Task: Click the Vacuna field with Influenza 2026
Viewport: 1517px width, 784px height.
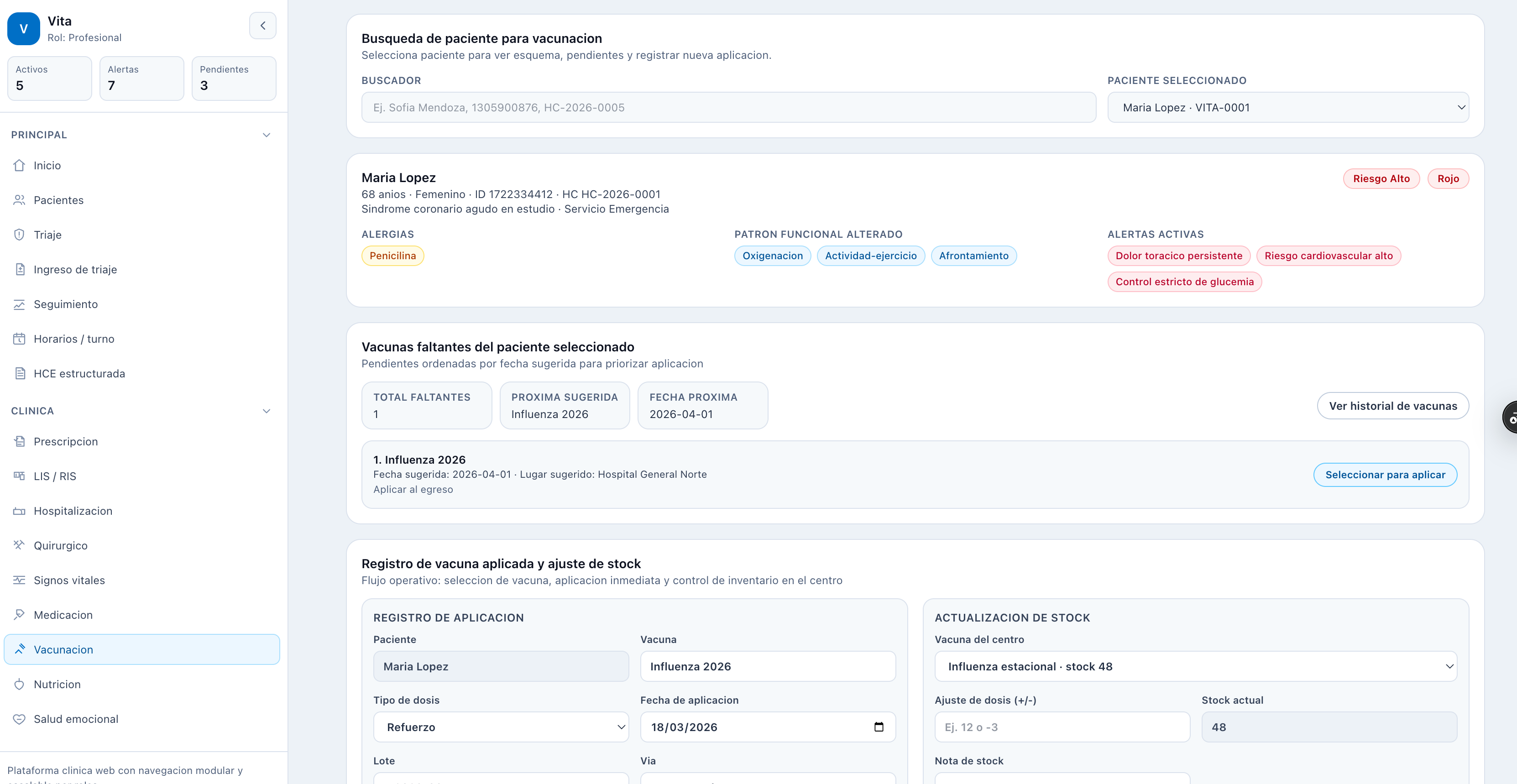Action: pos(768,667)
